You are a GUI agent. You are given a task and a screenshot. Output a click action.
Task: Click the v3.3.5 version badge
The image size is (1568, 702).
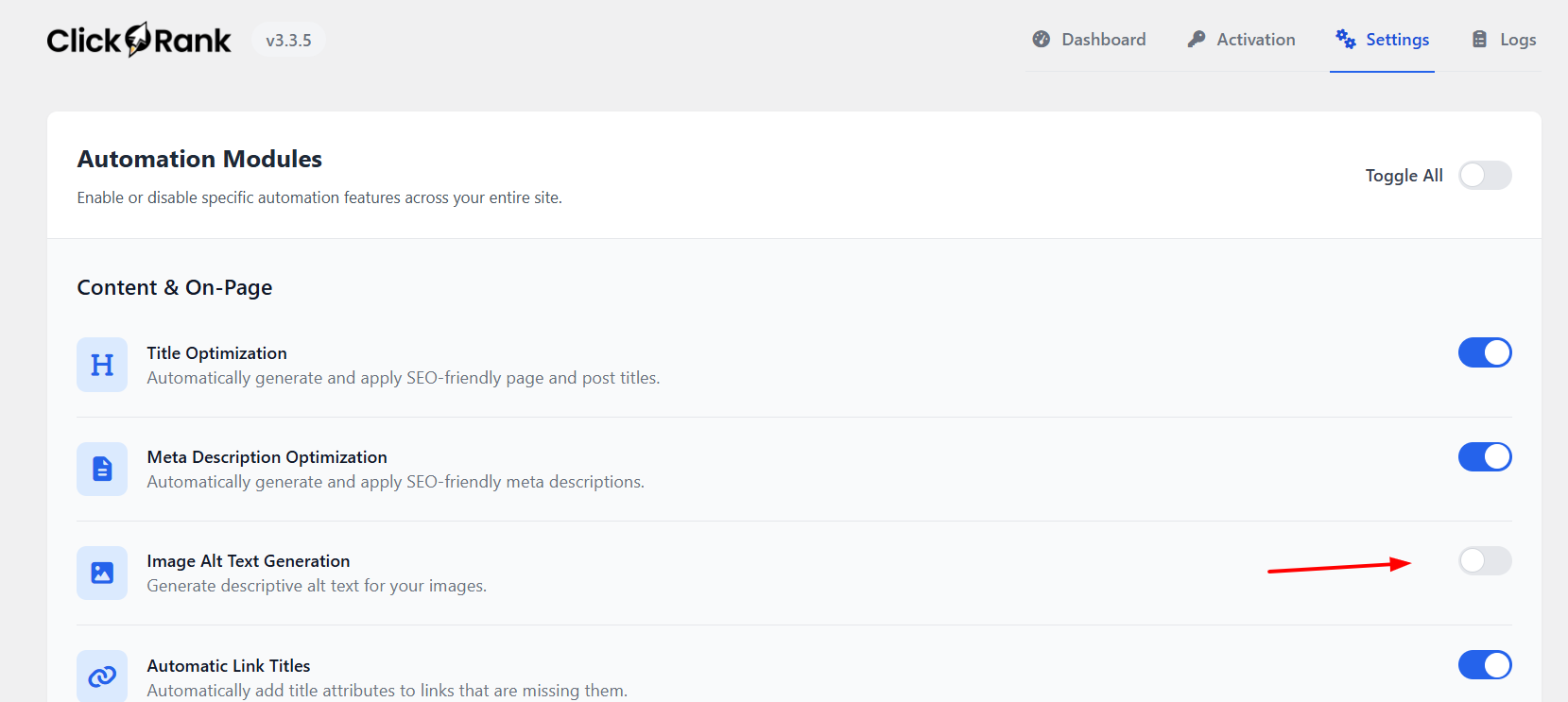(x=288, y=41)
